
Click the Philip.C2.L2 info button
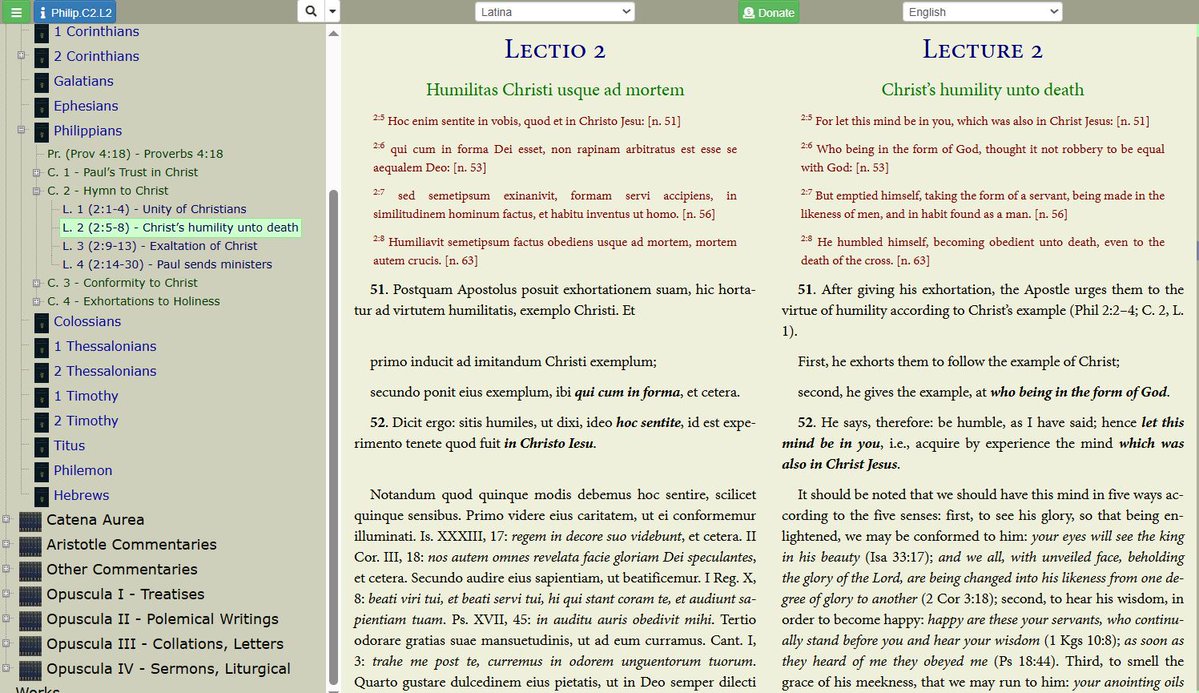coord(74,11)
